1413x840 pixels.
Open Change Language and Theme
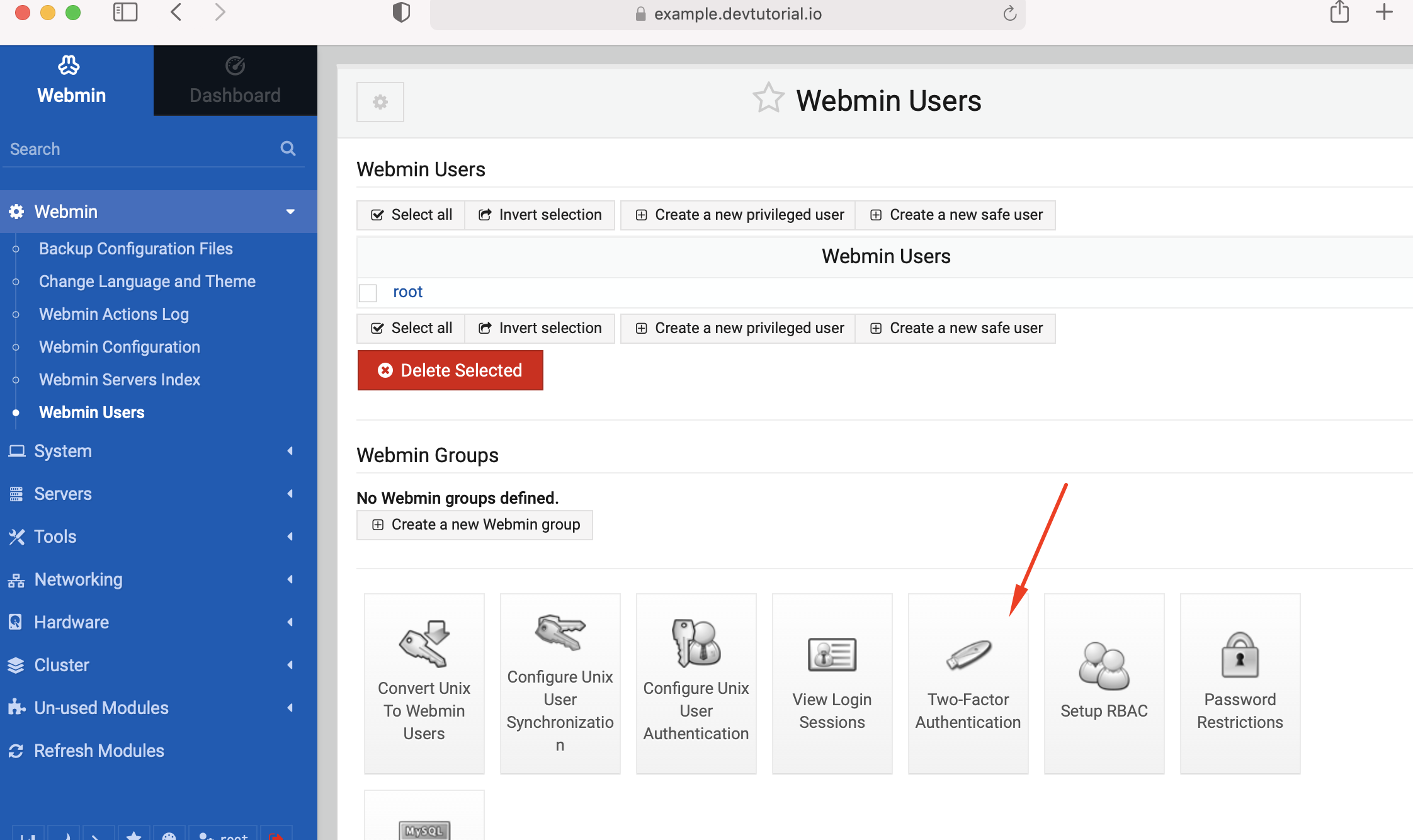(x=147, y=281)
